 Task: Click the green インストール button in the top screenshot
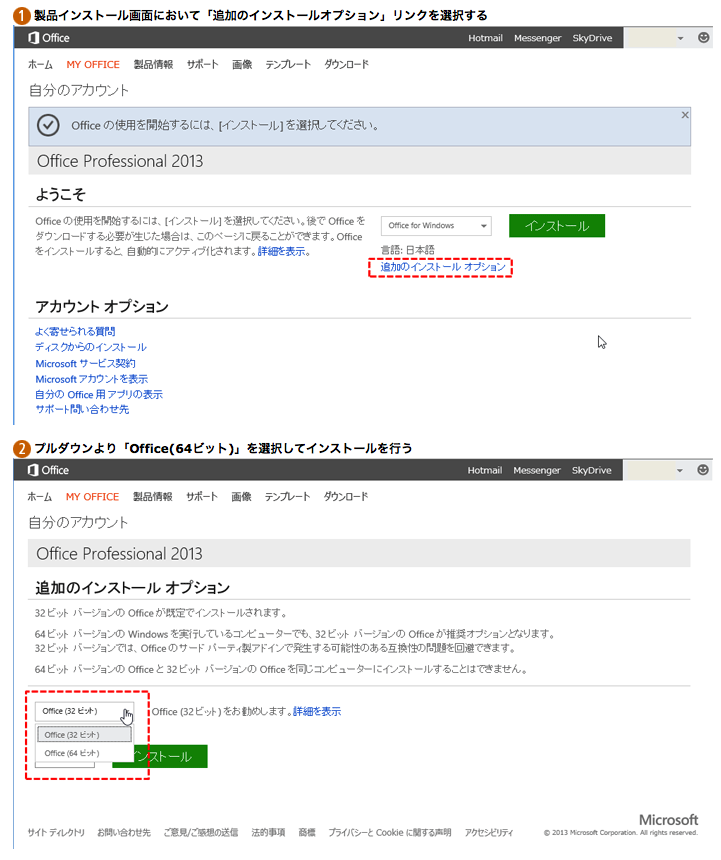[557, 225]
